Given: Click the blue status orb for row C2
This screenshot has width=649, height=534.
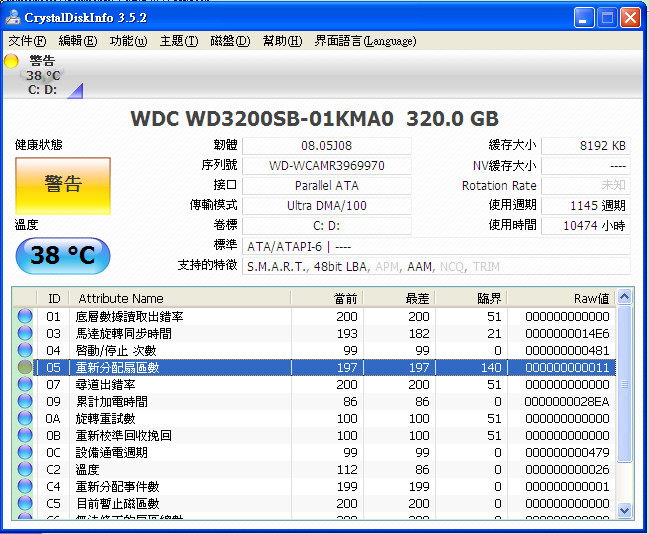Looking at the screenshot, I should [25, 469].
